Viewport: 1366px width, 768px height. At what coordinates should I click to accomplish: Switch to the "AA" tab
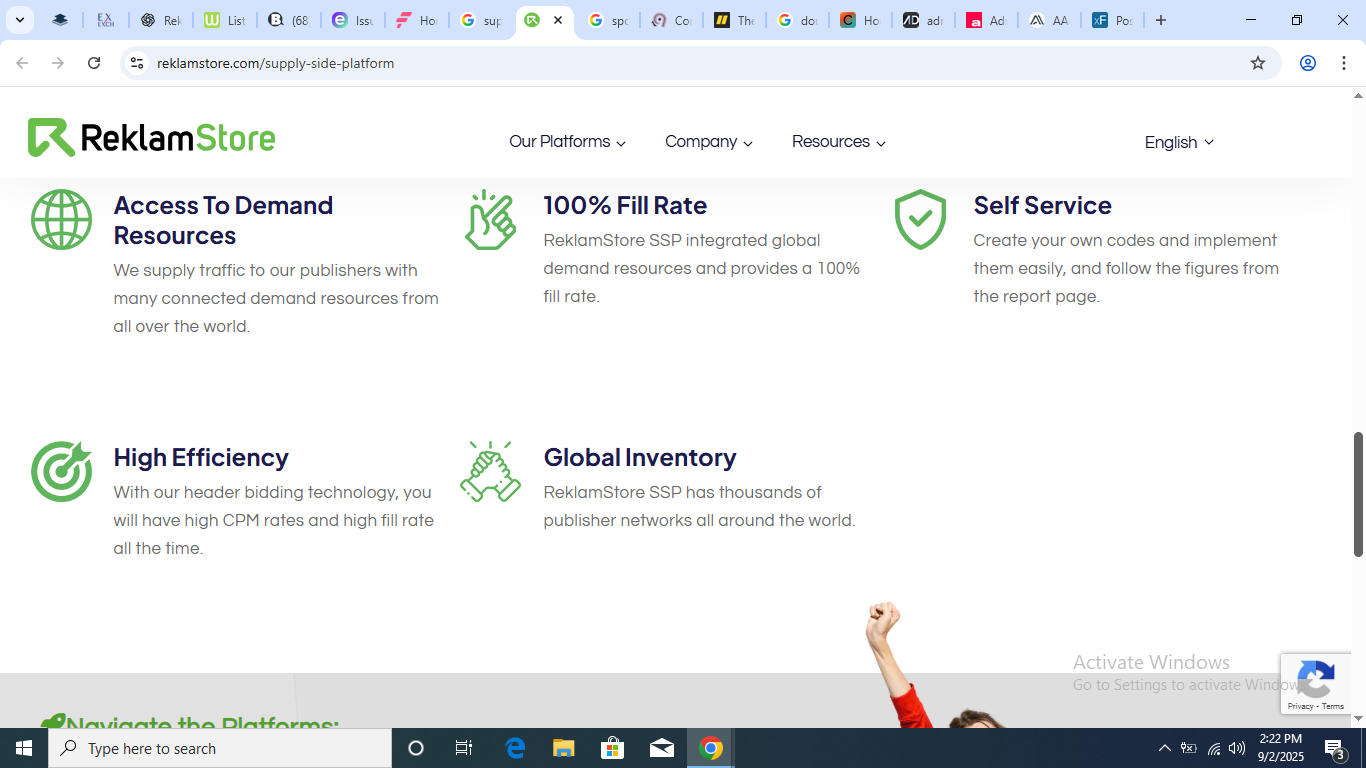(x=1048, y=20)
